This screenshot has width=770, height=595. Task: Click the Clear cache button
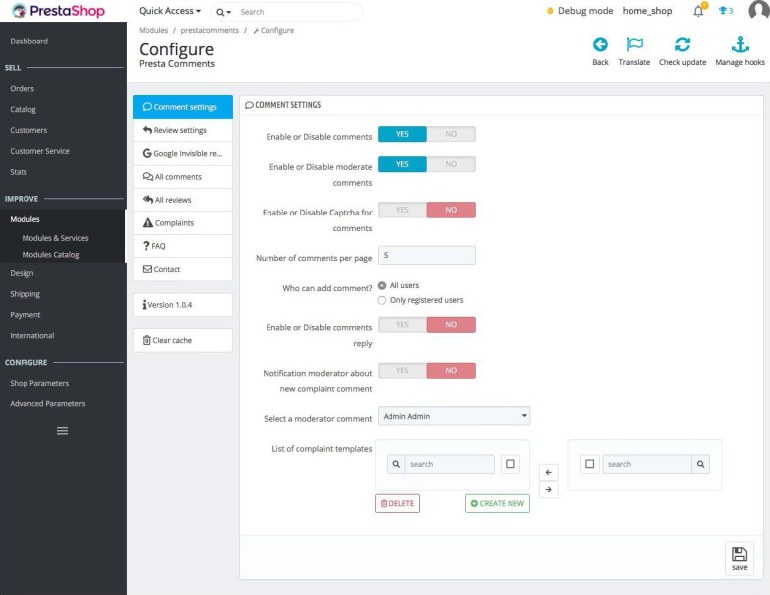pyautogui.click(x=183, y=340)
